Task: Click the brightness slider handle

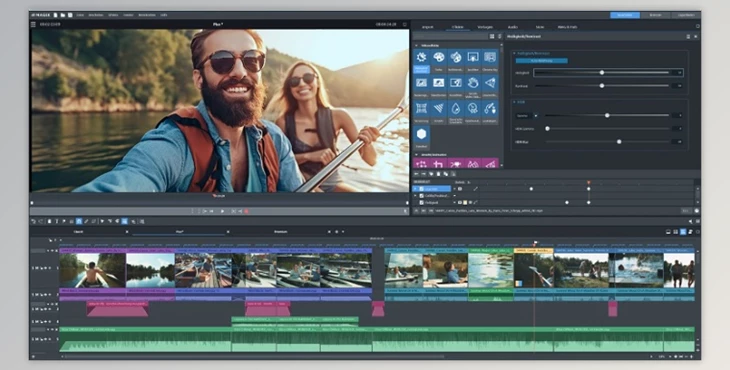Action: 602,73
